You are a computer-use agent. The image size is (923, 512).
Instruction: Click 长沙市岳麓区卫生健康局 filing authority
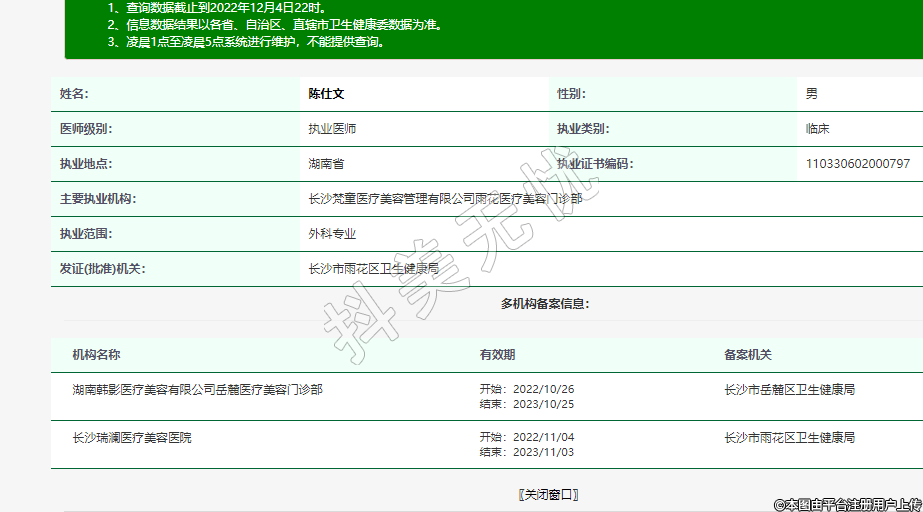tap(789, 390)
